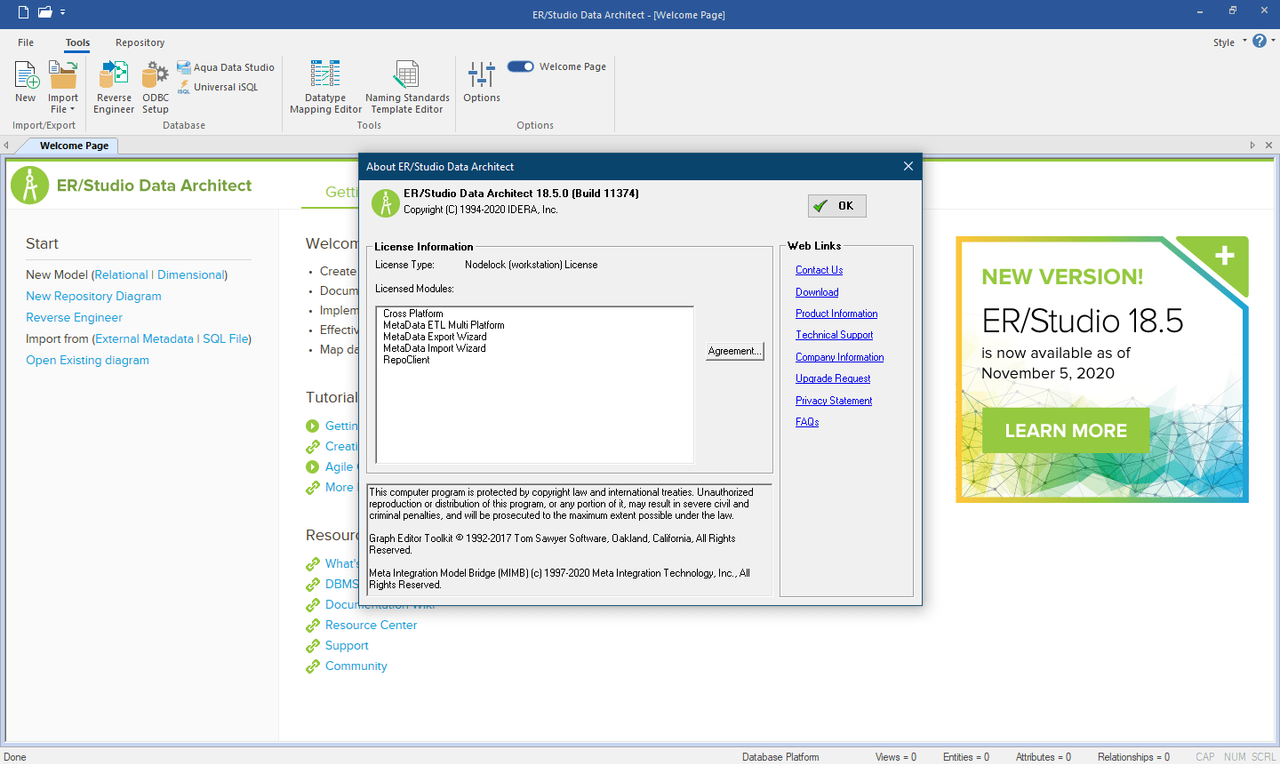This screenshot has height=764, width=1280.
Task: Open the Privacy Statement web link
Action: click(x=834, y=401)
